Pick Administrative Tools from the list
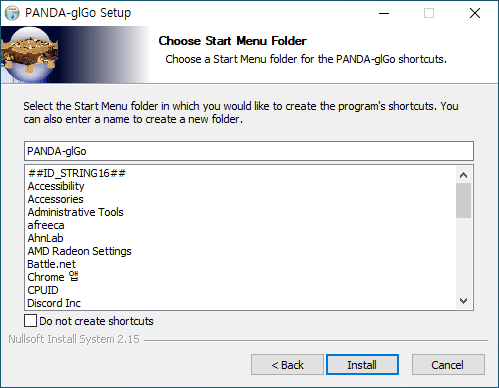 (x=75, y=212)
